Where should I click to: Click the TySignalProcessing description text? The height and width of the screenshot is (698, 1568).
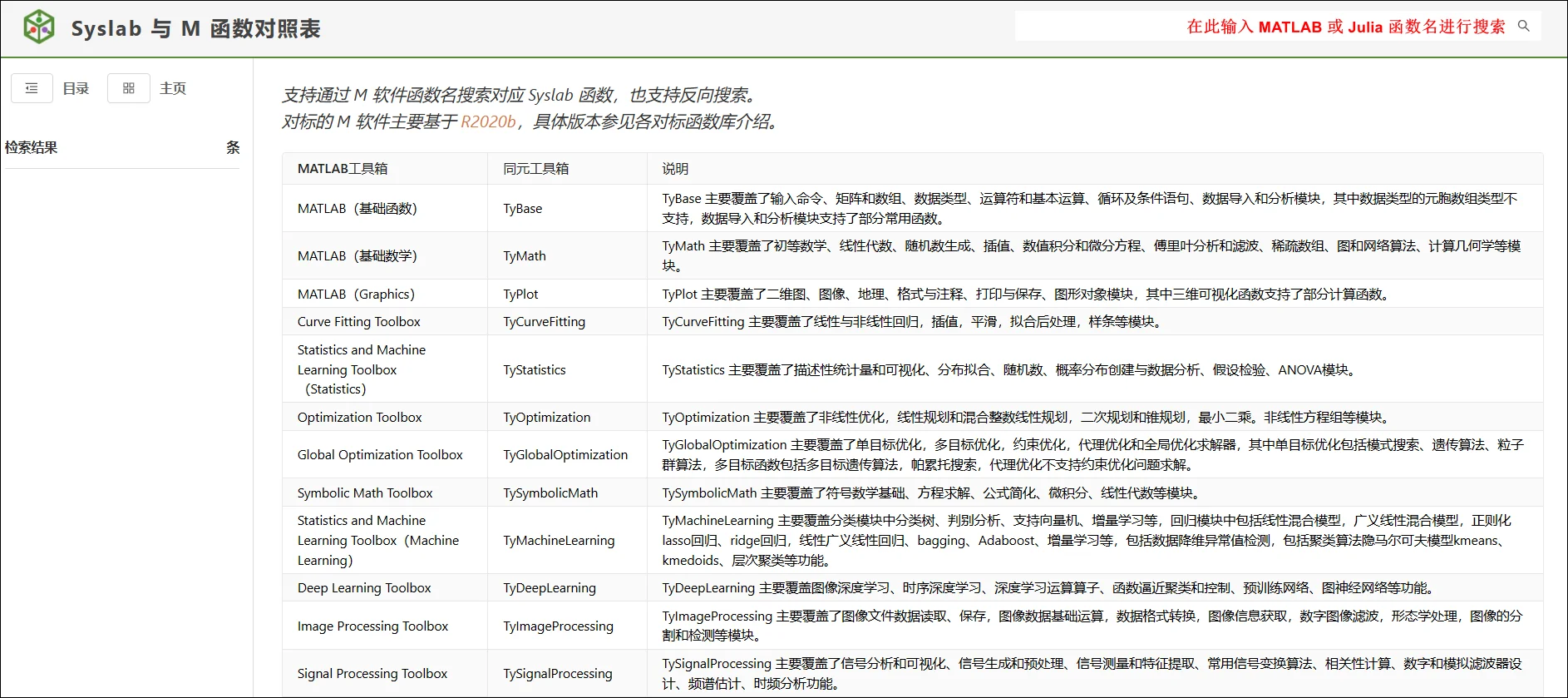pyautogui.click(x=1092, y=673)
